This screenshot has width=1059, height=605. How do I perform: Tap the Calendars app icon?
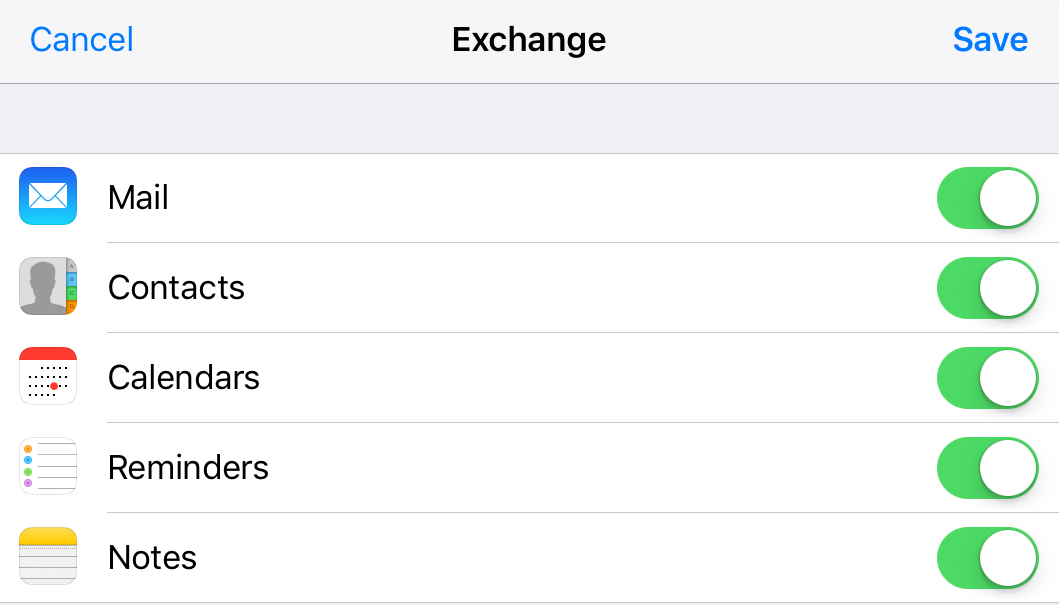pos(48,376)
